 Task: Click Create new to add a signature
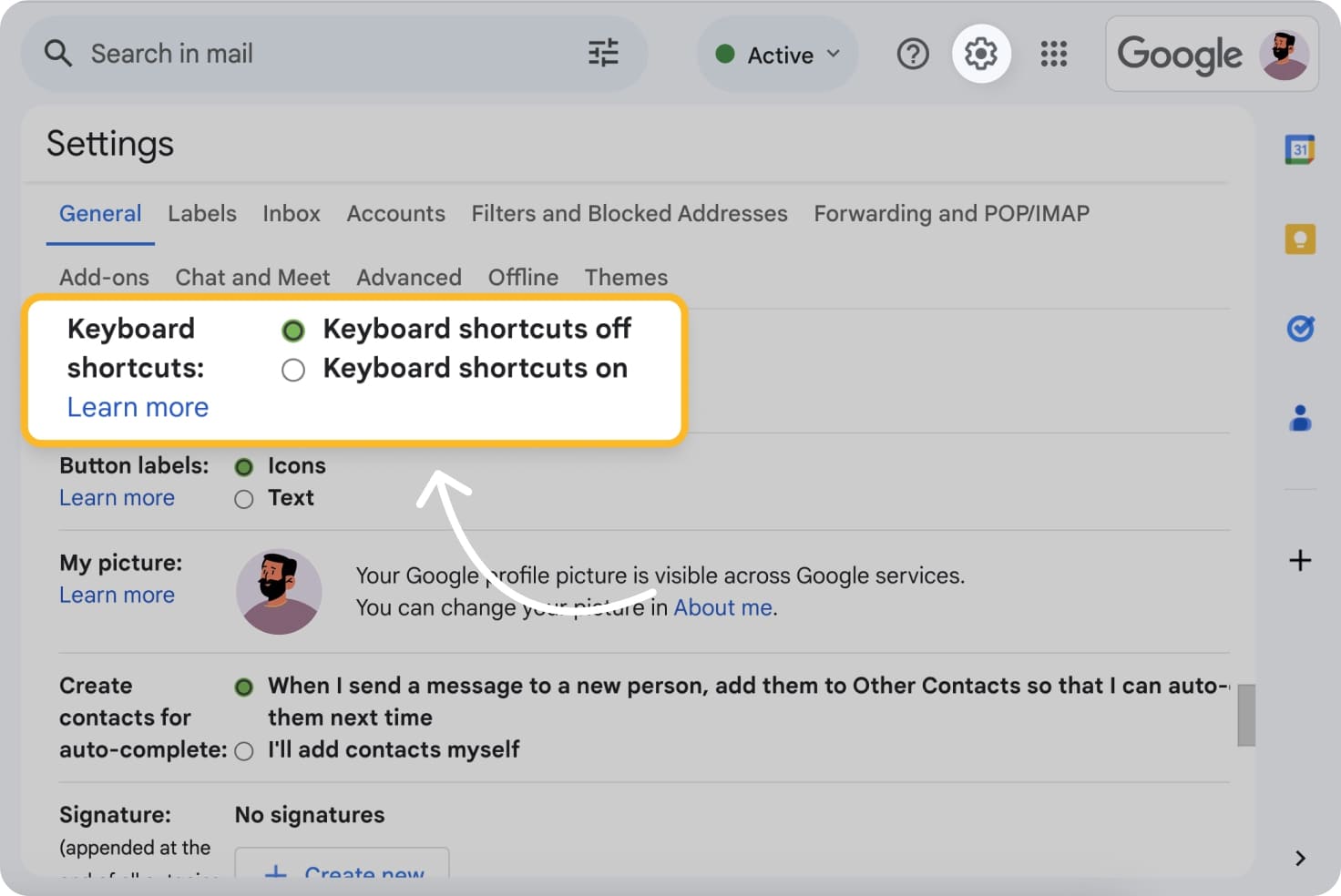342,872
